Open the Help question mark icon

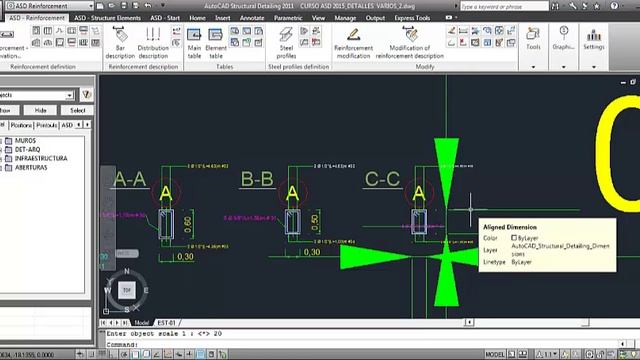pyautogui.click(x=614, y=6)
